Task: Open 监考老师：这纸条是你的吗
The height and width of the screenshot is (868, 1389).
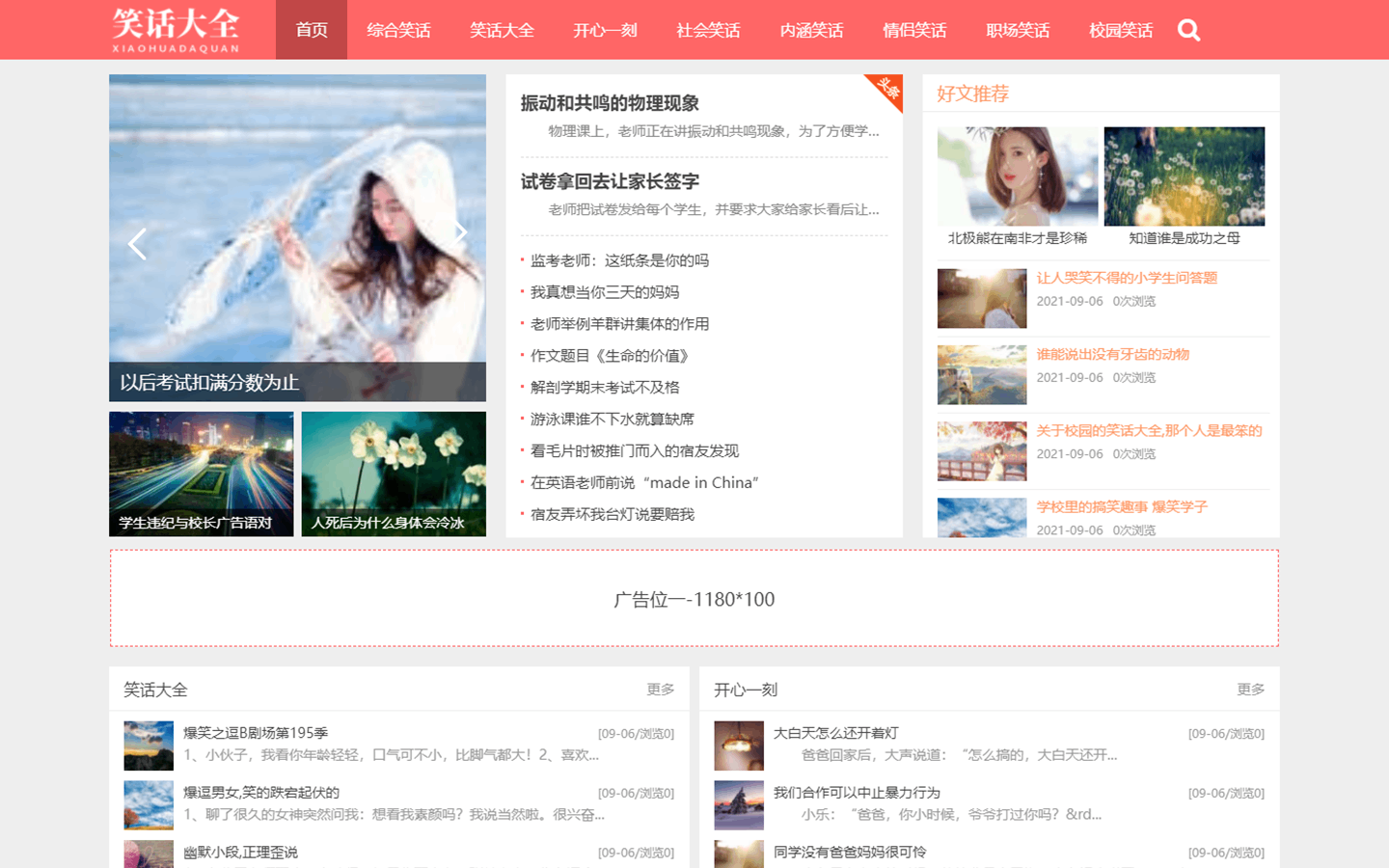Action: click(619, 260)
